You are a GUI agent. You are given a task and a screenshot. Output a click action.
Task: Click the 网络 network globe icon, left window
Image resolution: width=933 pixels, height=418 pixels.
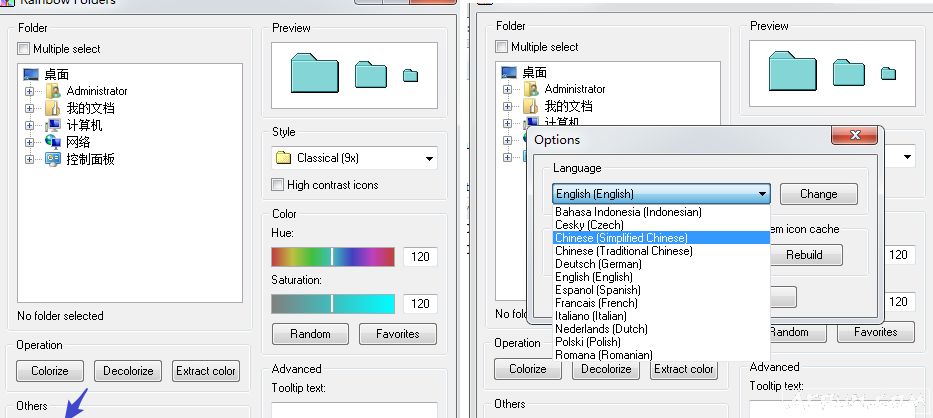53,142
